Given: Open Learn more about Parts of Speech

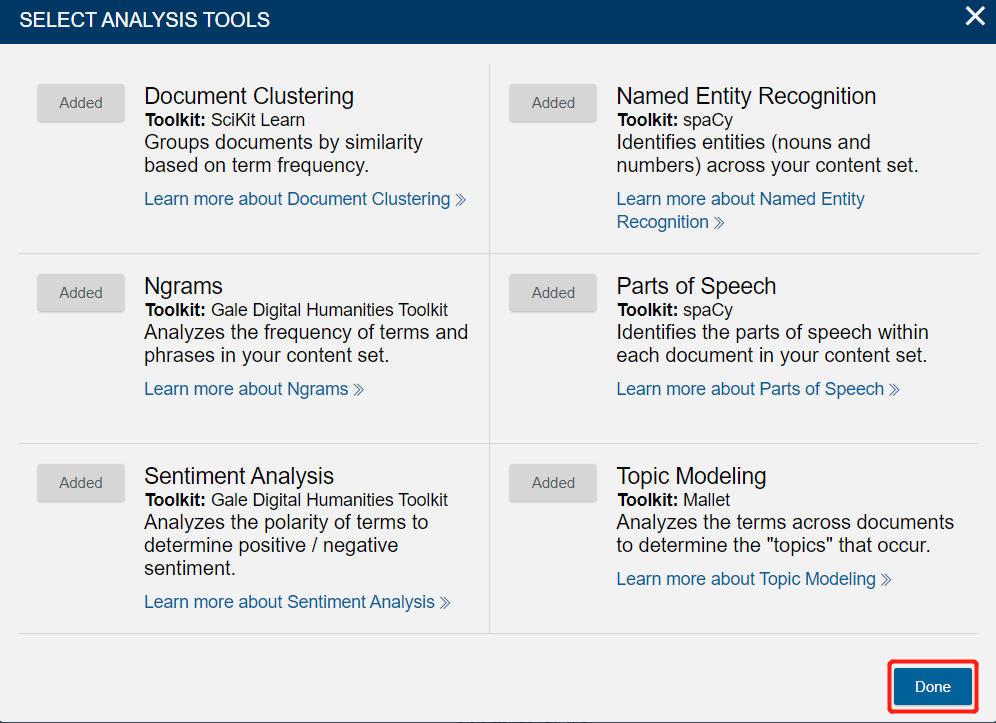Looking at the screenshot, I should (758, 389).
